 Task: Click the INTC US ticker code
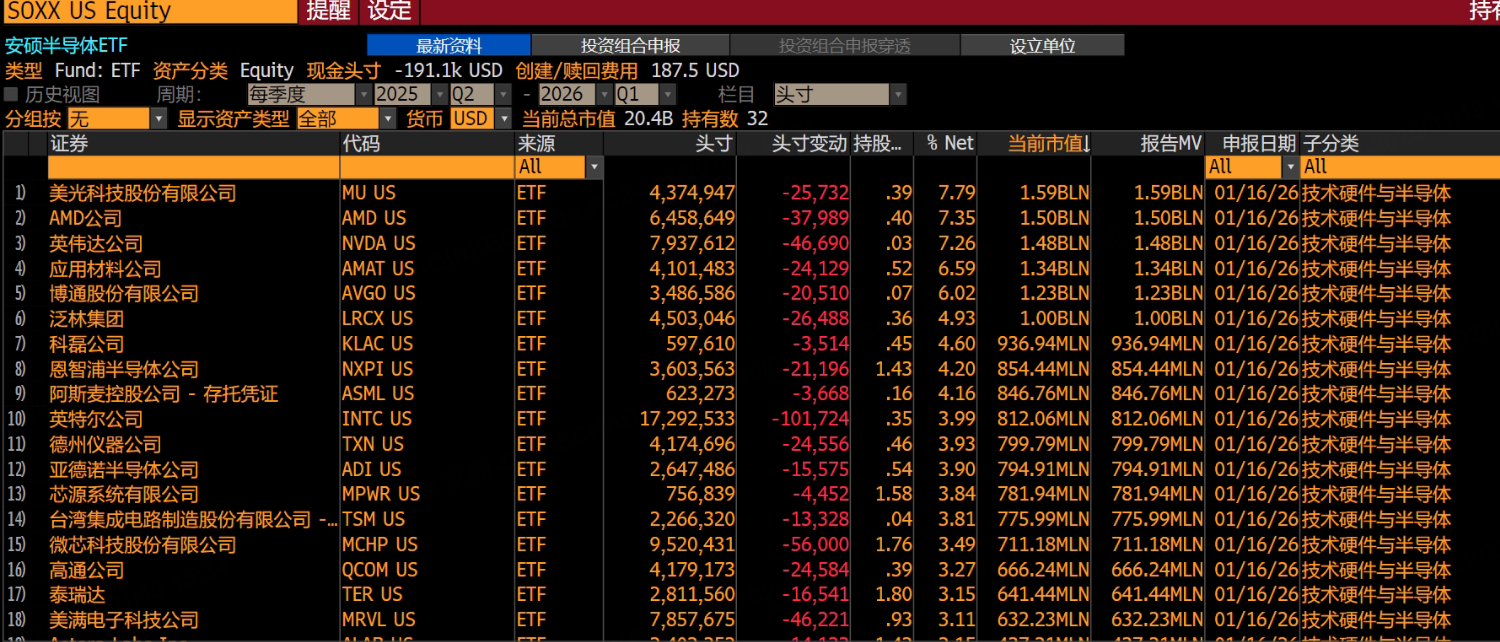pos(376,419)
